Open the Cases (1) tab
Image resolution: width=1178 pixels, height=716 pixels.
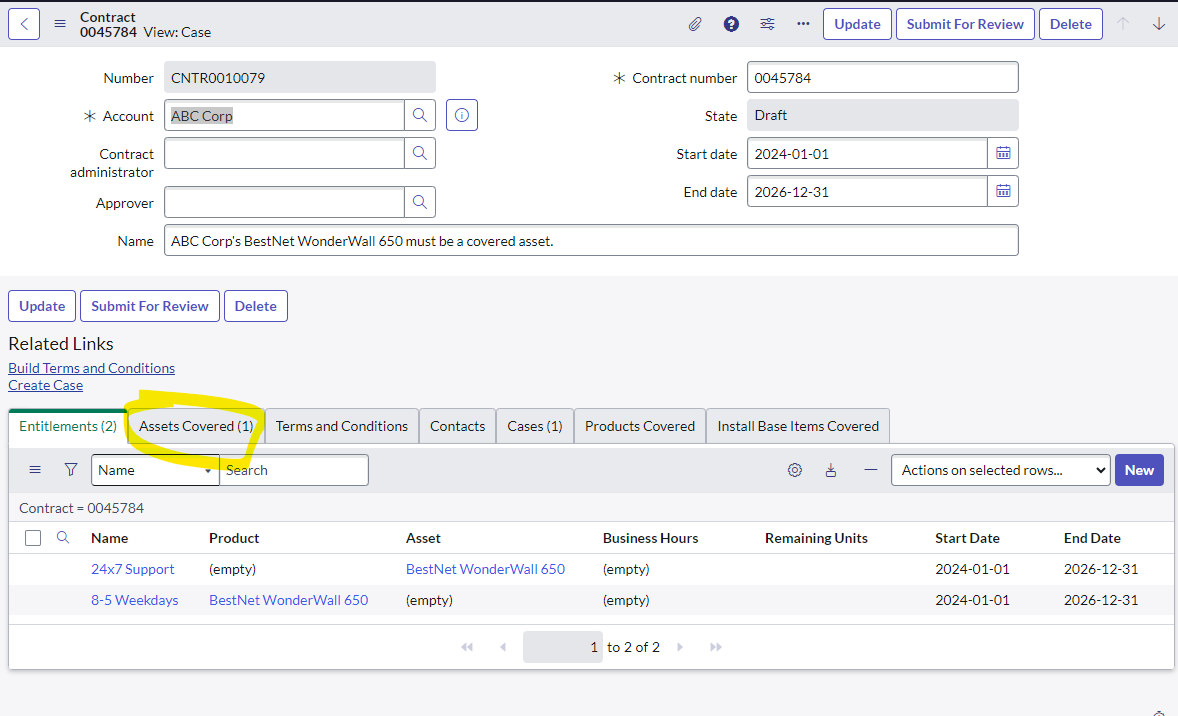coord(534,425)
